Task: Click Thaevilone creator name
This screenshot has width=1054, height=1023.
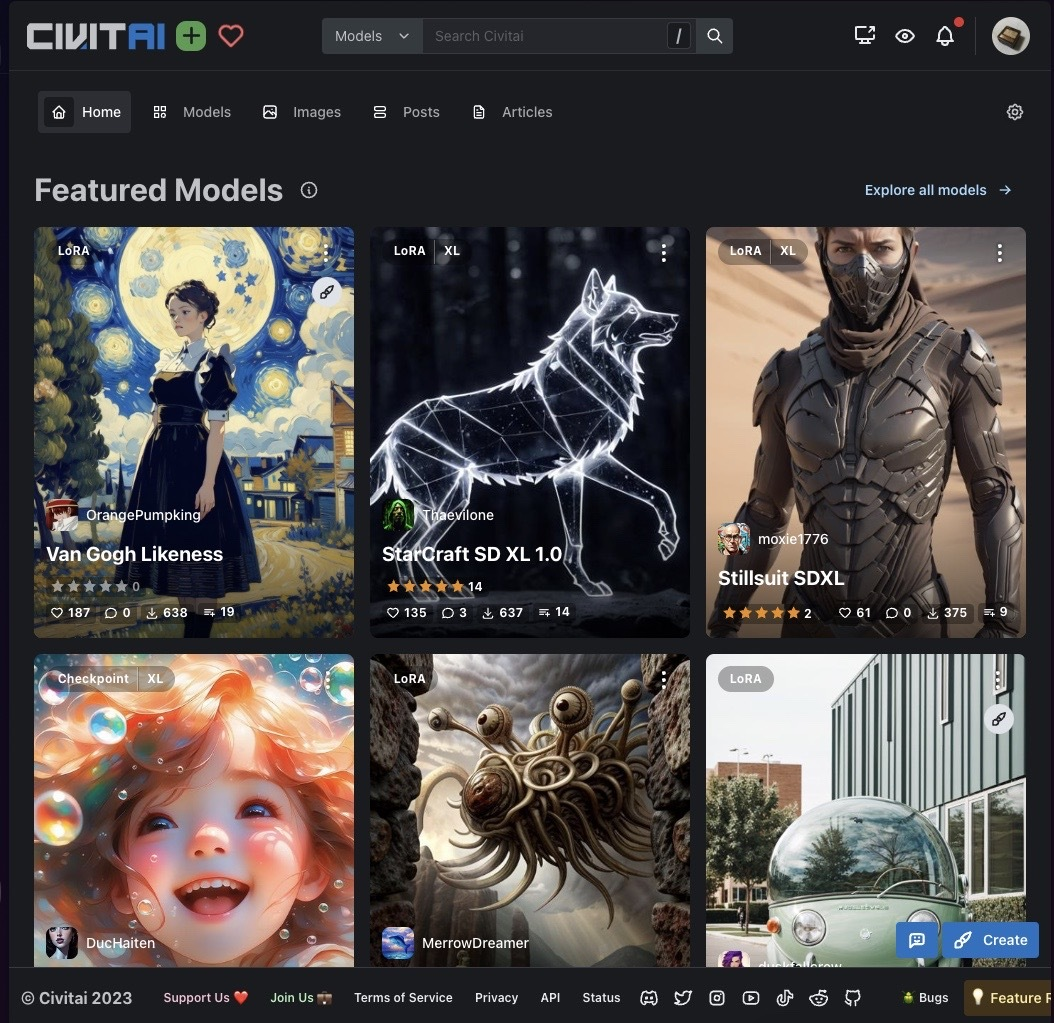Action: (458, 515)
